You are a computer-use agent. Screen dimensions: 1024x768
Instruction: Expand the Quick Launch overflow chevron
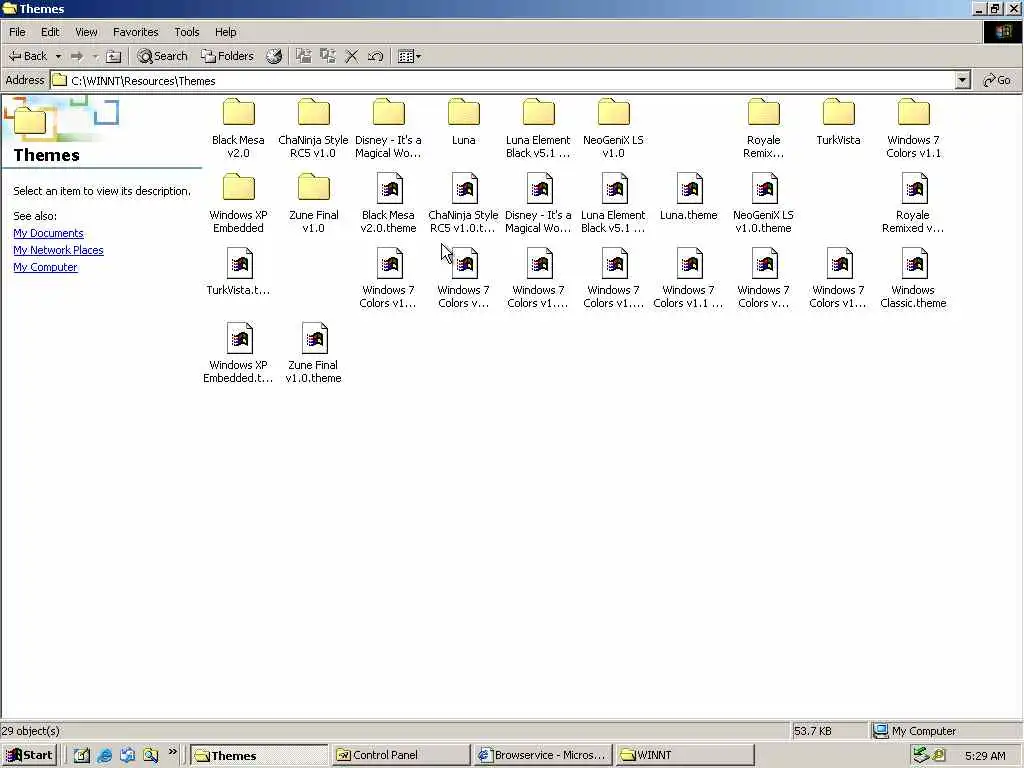tap(172, 752)
